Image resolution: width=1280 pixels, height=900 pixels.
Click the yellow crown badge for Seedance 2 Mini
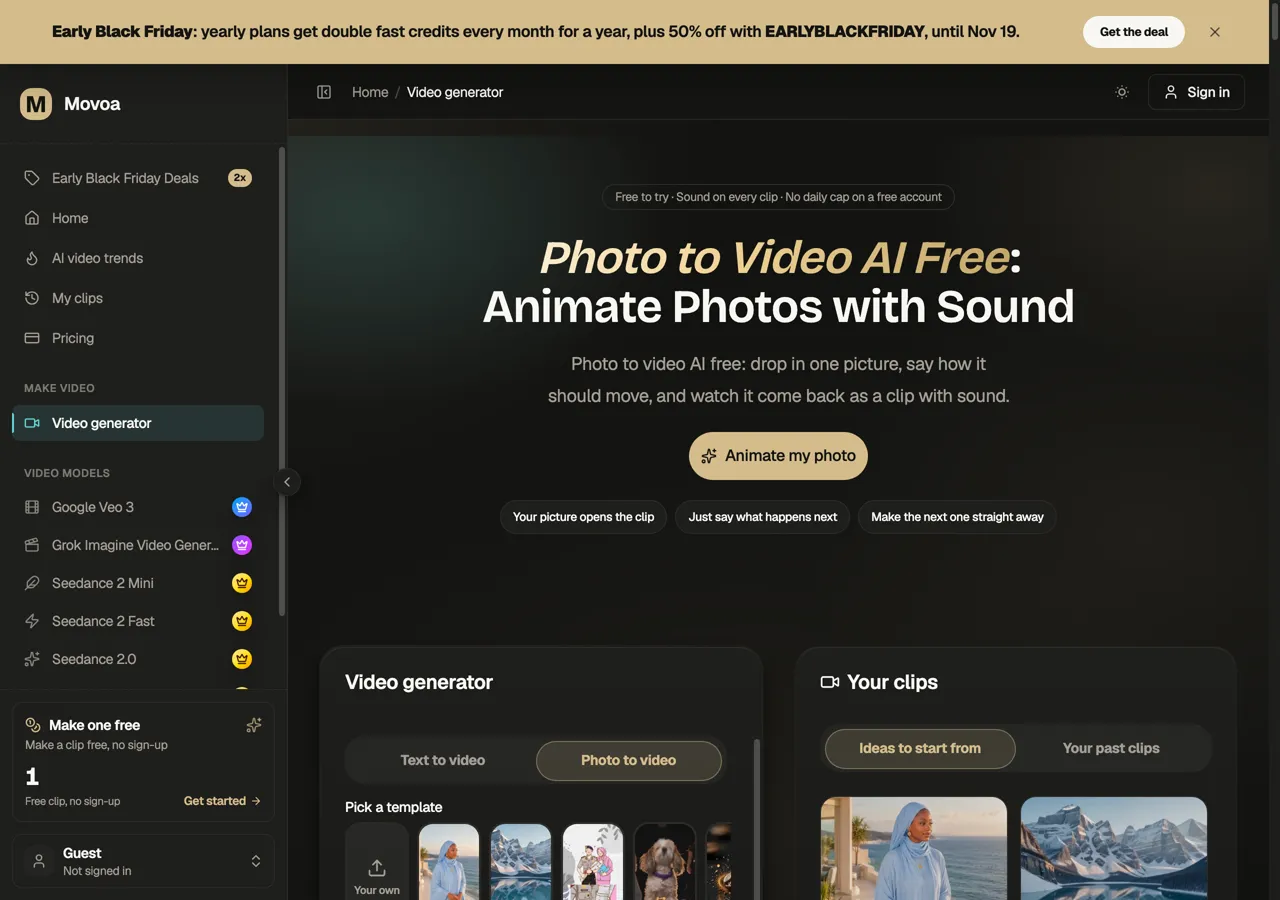click(x=242, y=583)
